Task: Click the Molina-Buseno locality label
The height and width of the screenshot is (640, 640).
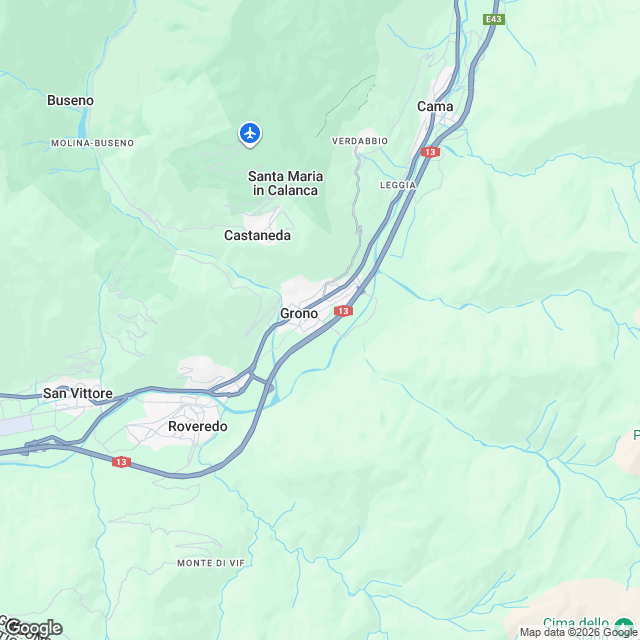Action: point(92,143)
